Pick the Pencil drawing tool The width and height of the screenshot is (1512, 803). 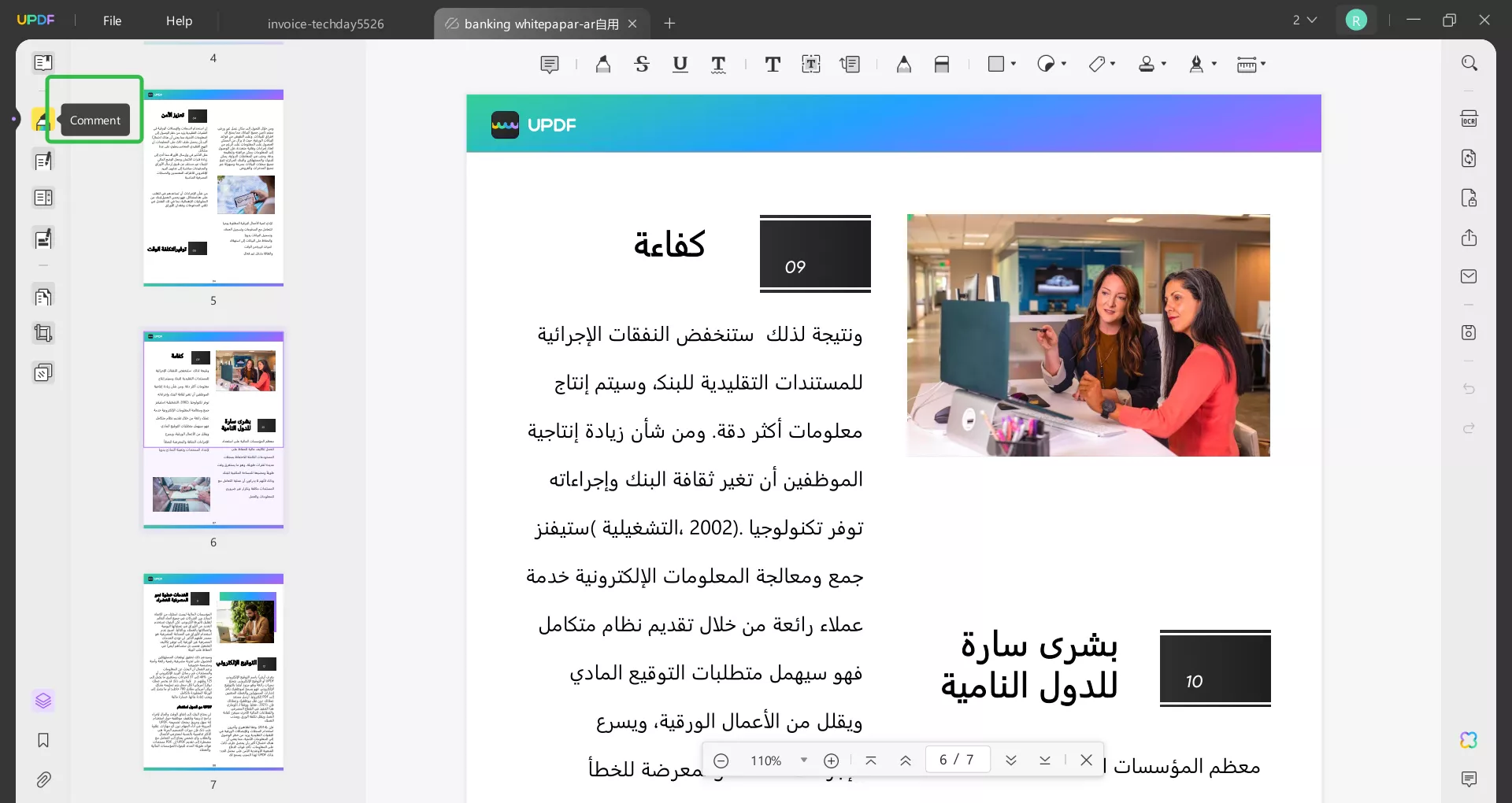point(903,65)
